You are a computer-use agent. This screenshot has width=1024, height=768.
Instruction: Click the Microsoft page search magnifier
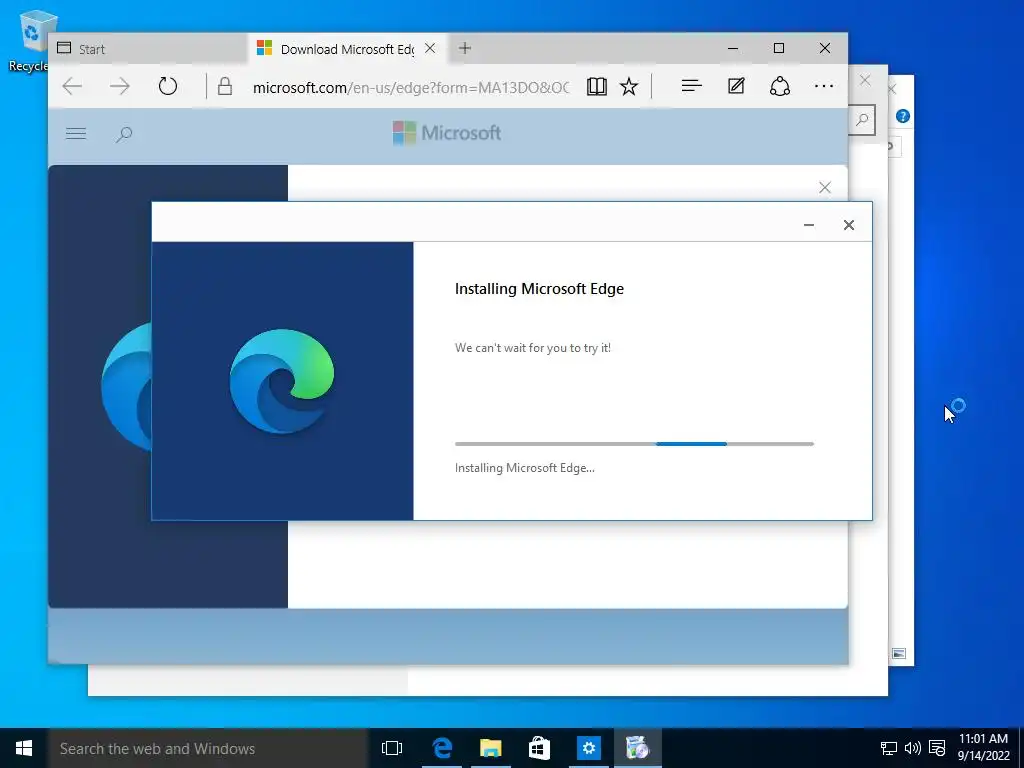pyautogui.click(x=124, y=135)
